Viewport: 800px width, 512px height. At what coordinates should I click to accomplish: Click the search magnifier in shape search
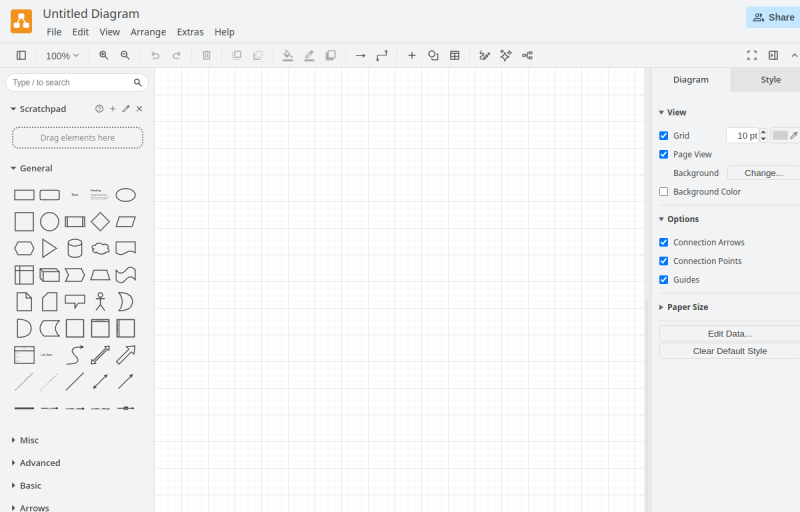tap(138, 83)
